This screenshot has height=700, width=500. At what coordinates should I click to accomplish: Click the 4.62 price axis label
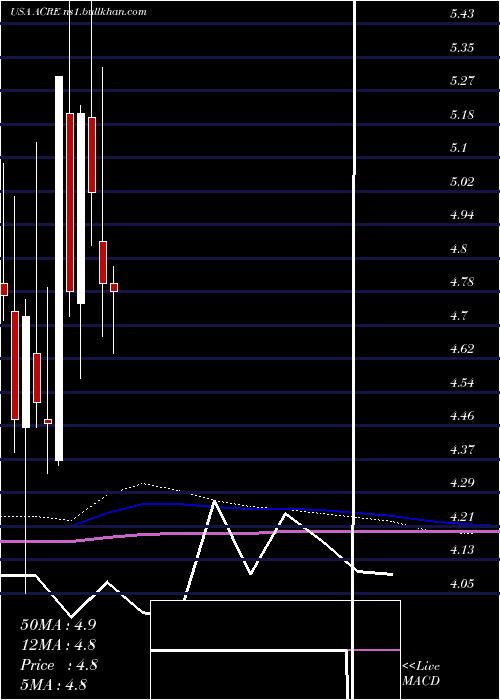[462, 349]
